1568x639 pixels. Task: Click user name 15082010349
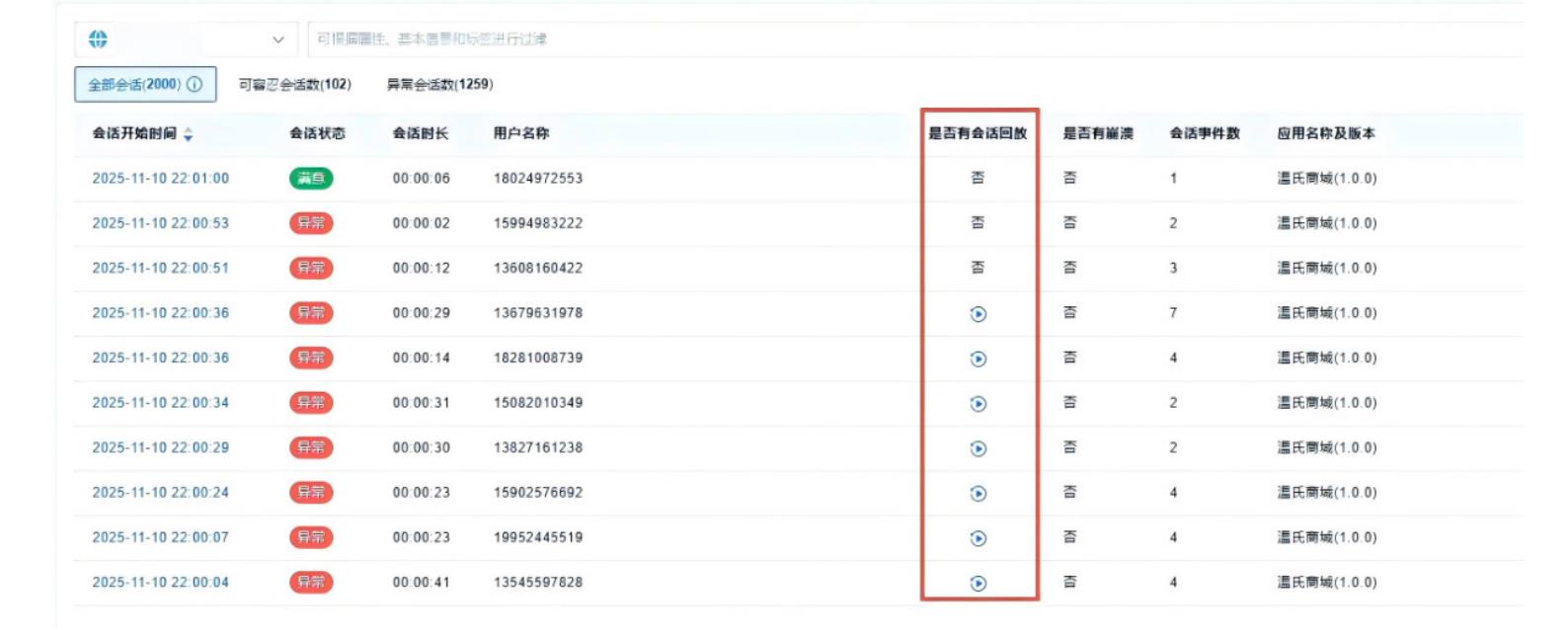[538, 403]
